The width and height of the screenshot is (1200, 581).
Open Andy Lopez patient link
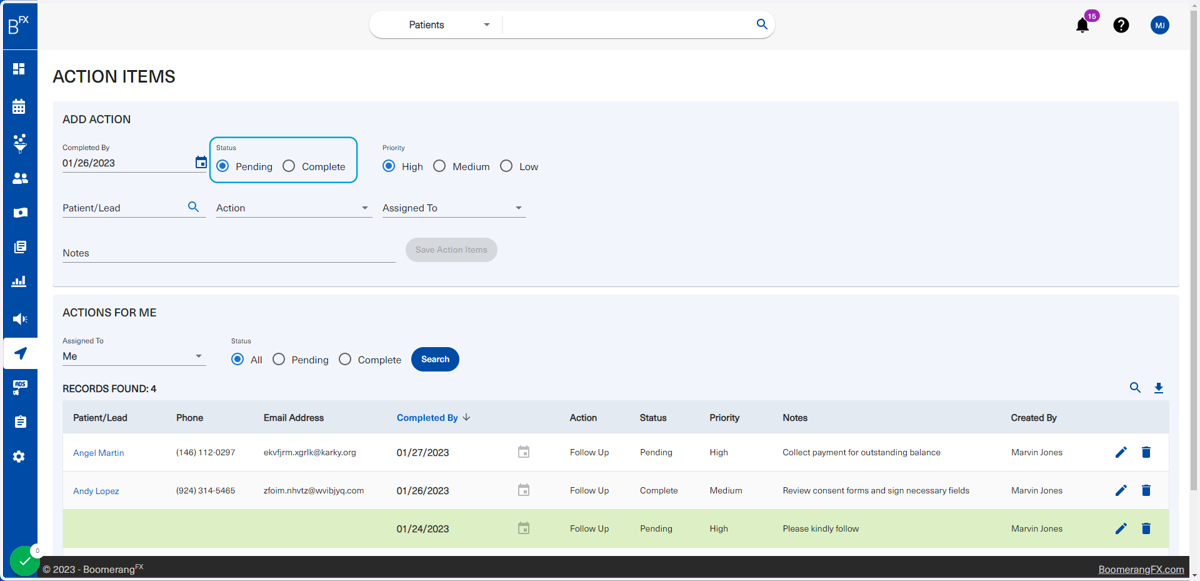(x=96, y=491)
